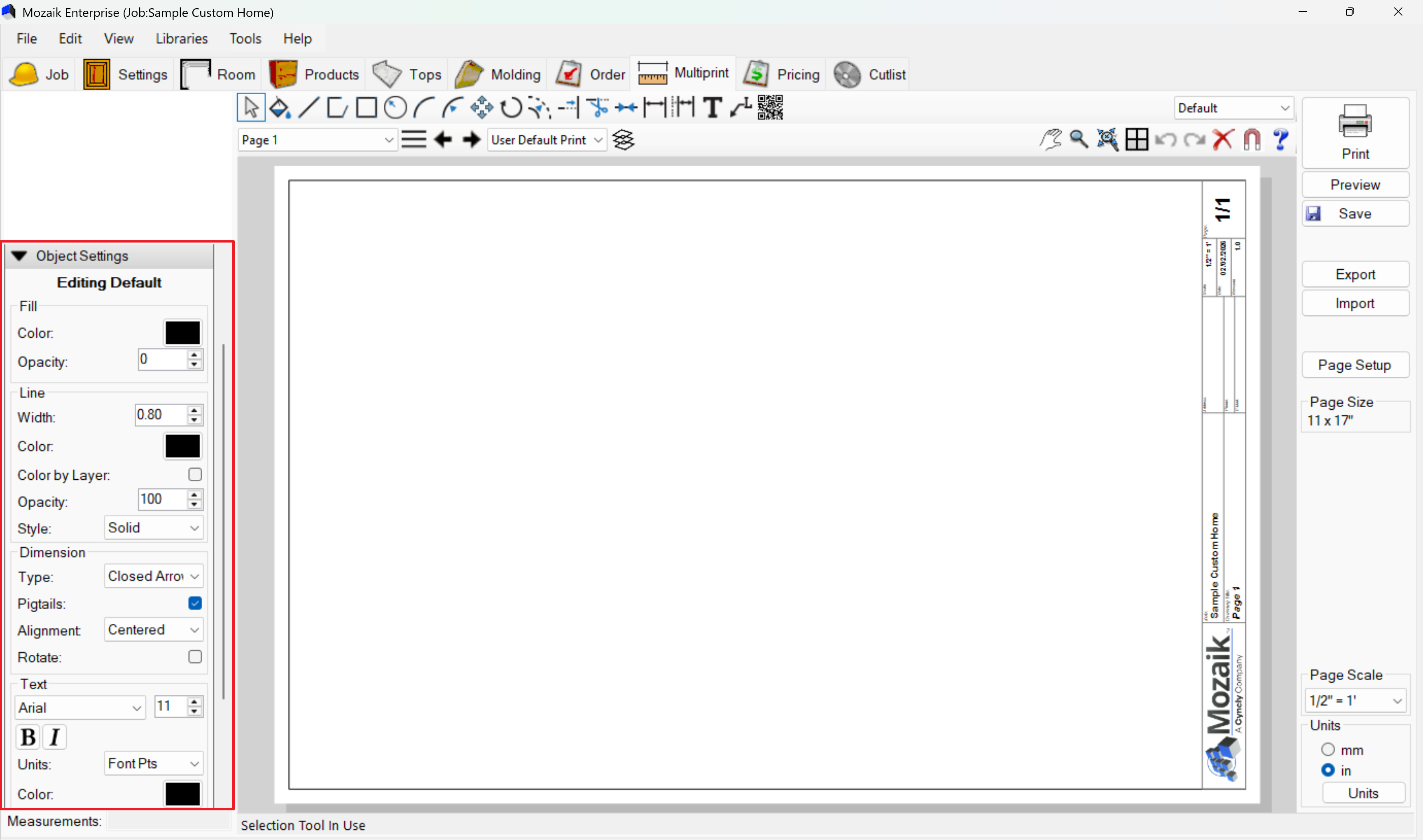Open the Libraries menu

pyautogui.click(x=181, y=38)
